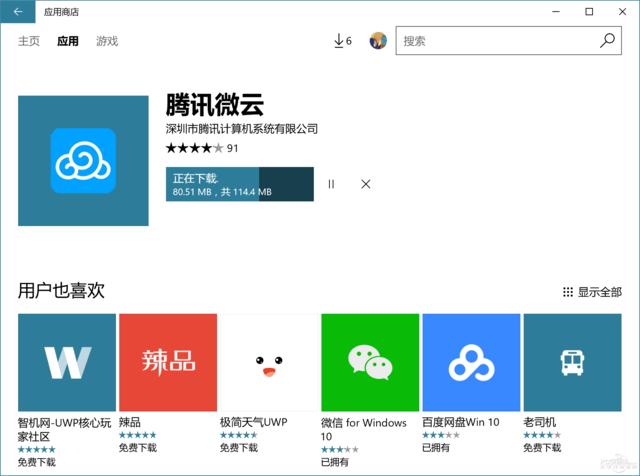
Task: Click 显示全部 to show all
Action: [592, 292]
